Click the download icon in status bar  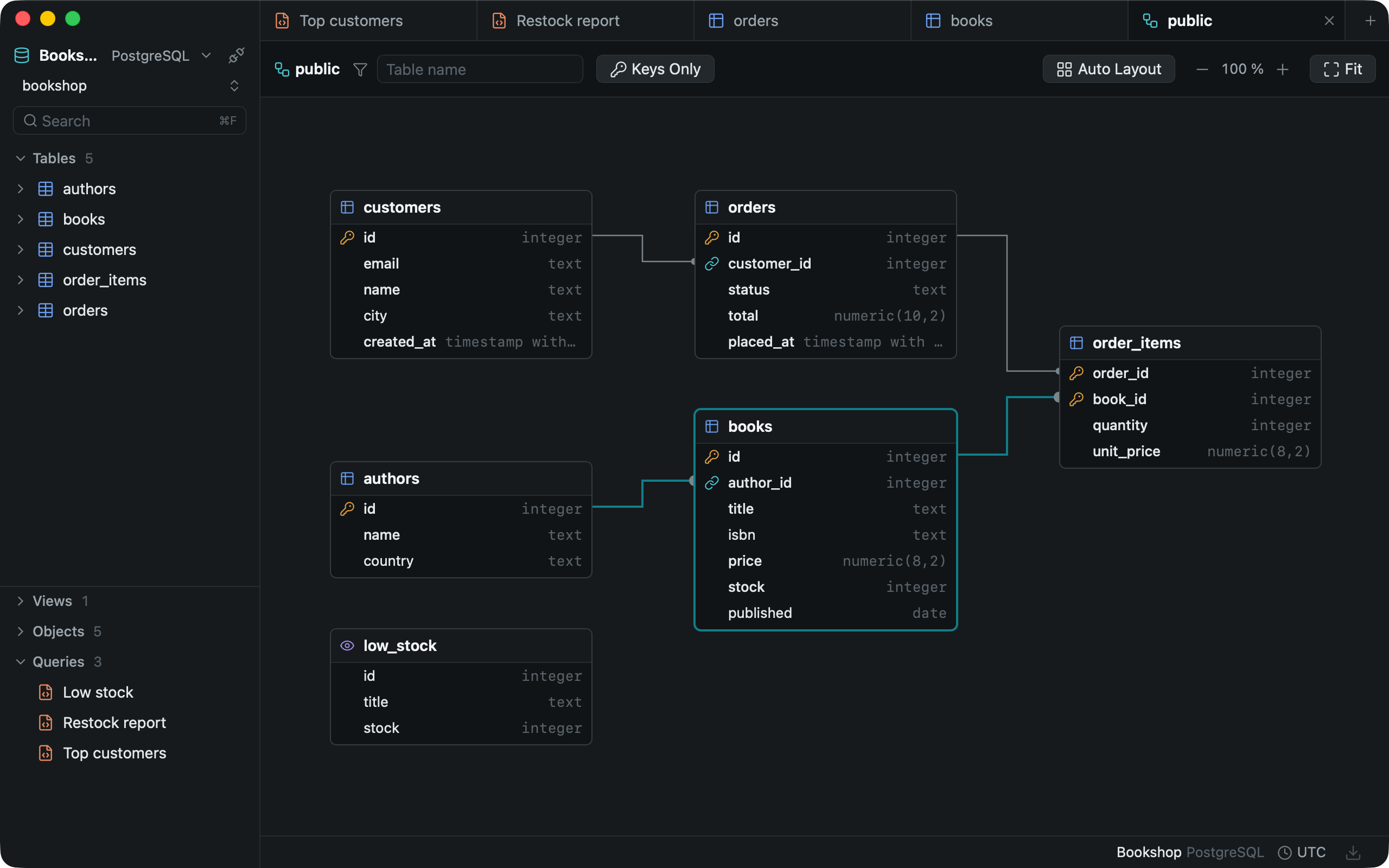(1353, 852)
